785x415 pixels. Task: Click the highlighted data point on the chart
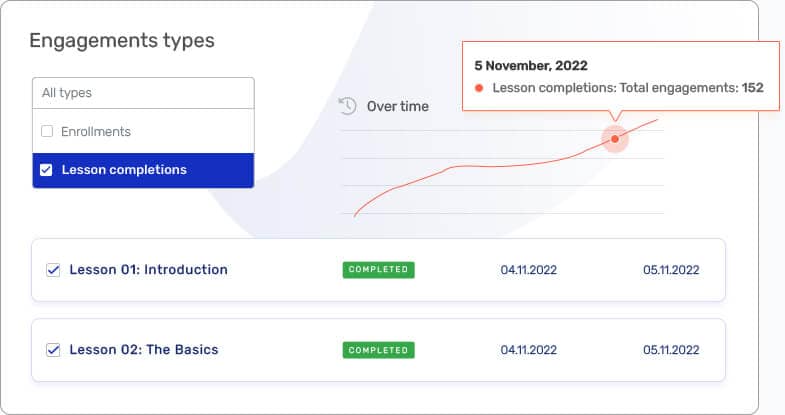[615, 139]
